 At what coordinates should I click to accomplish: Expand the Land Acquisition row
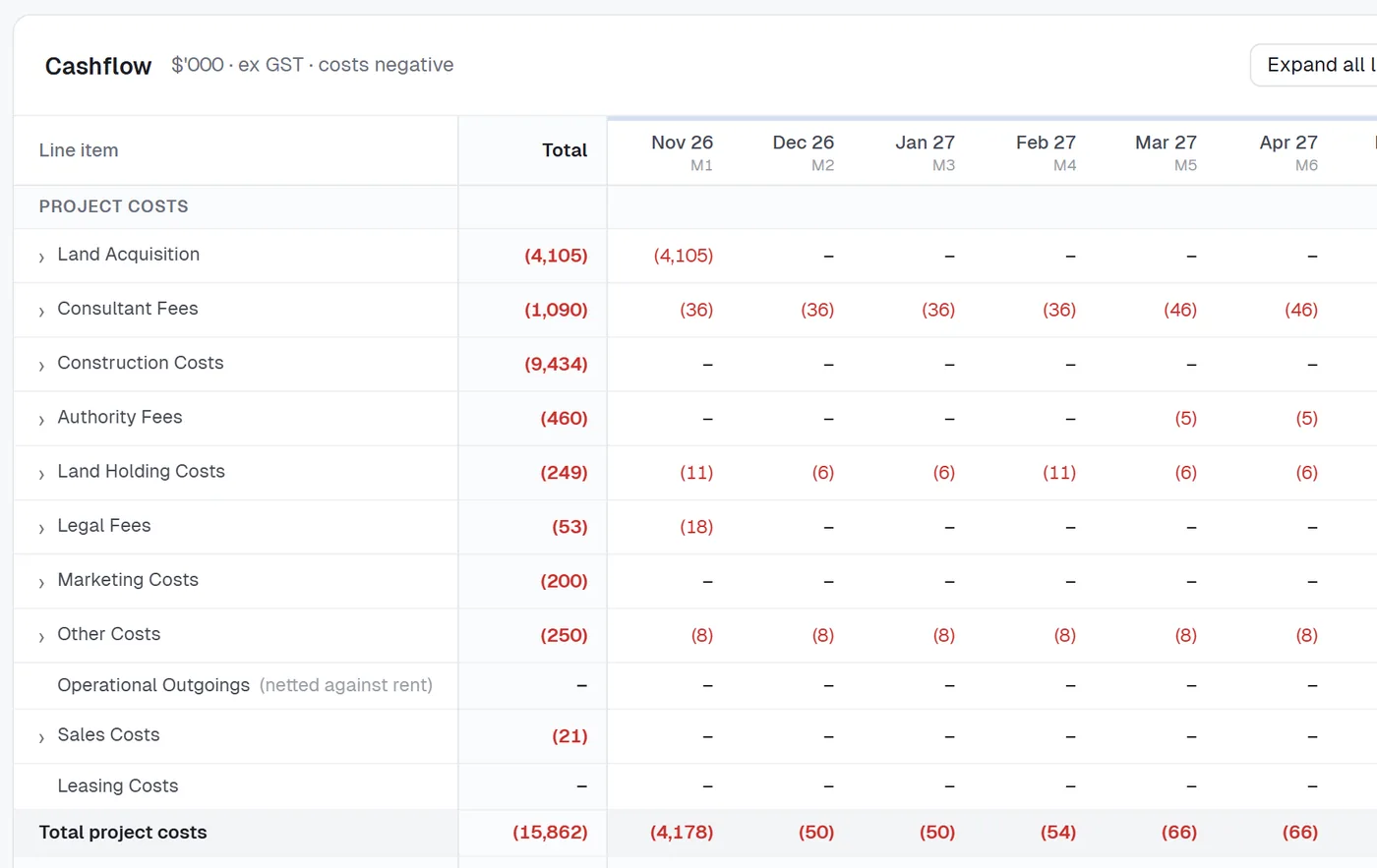pyautogui.click(x=41, y=258)
